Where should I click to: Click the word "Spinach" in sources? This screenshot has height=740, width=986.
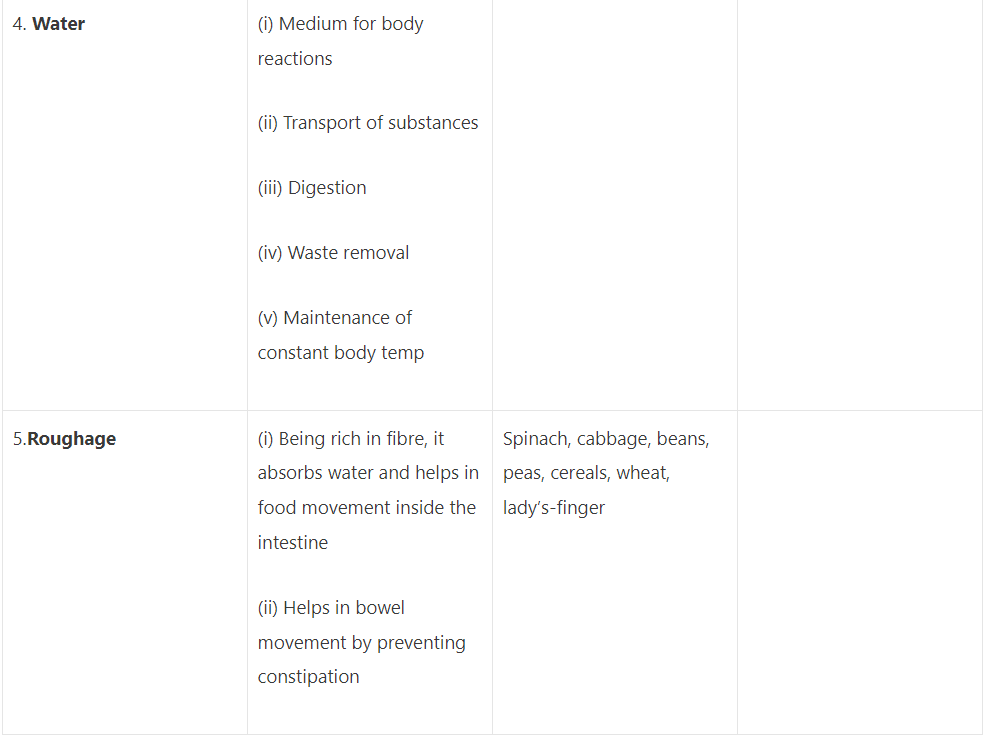535,439
